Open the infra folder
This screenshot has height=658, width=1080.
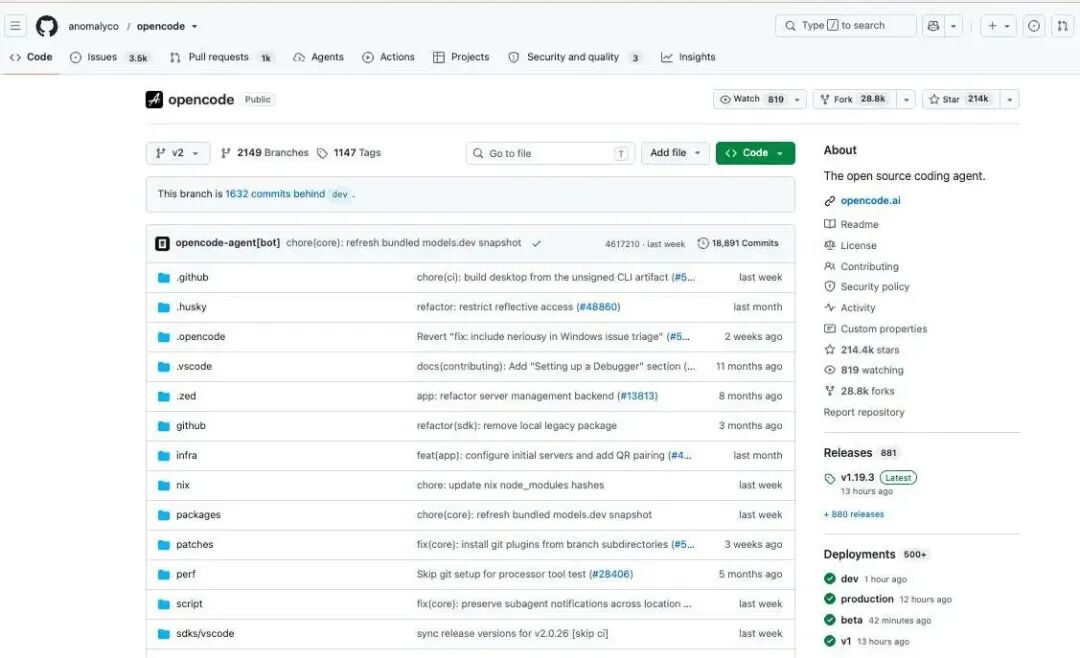coord(186,455)
